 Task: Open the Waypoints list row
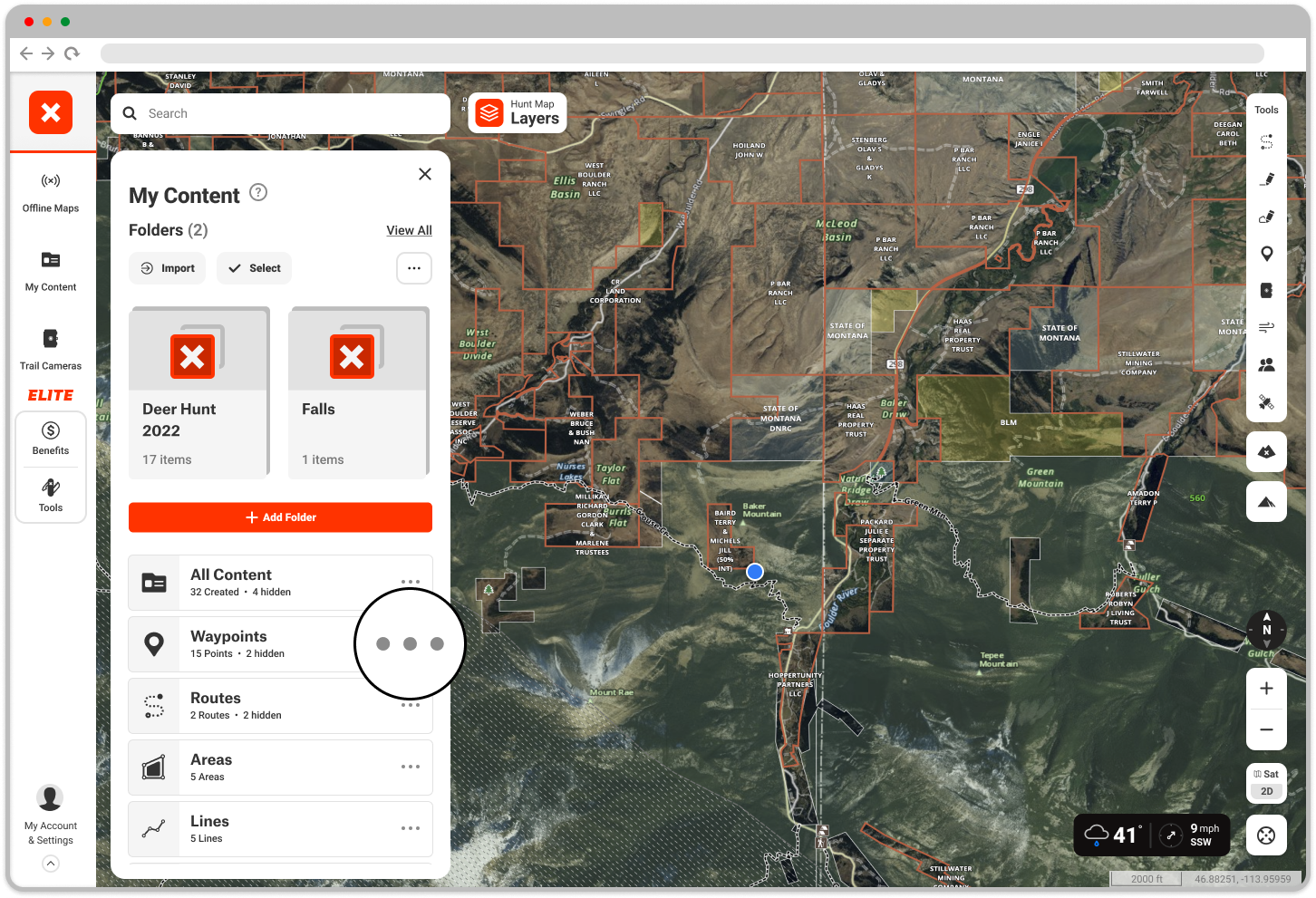280,644
